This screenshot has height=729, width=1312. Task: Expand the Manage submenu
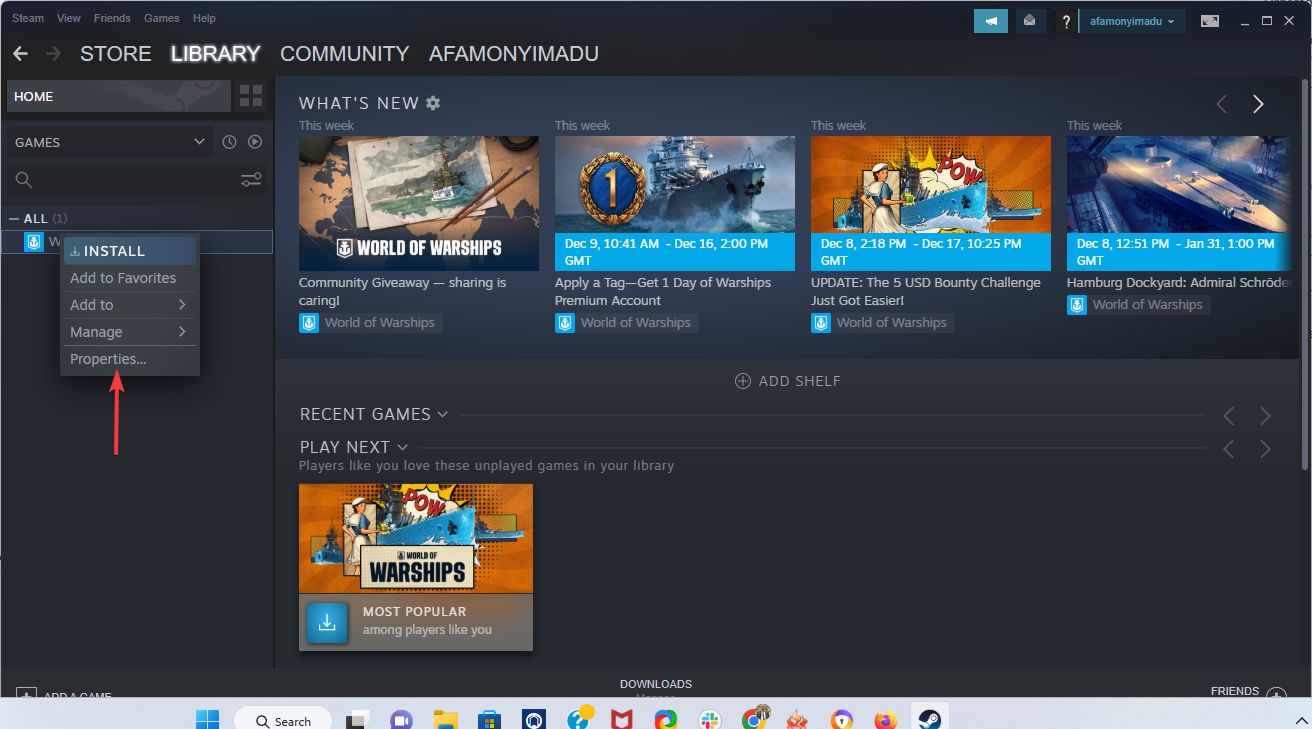[x=129, y=332]
